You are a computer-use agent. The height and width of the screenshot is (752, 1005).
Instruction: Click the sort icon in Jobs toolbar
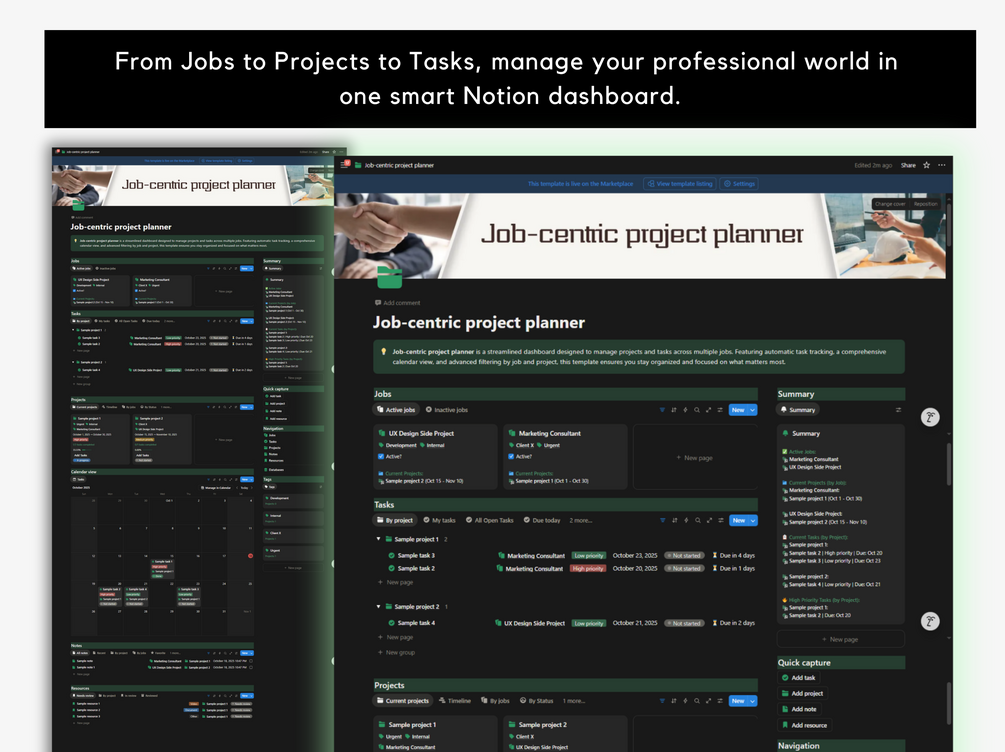[674, 410]
